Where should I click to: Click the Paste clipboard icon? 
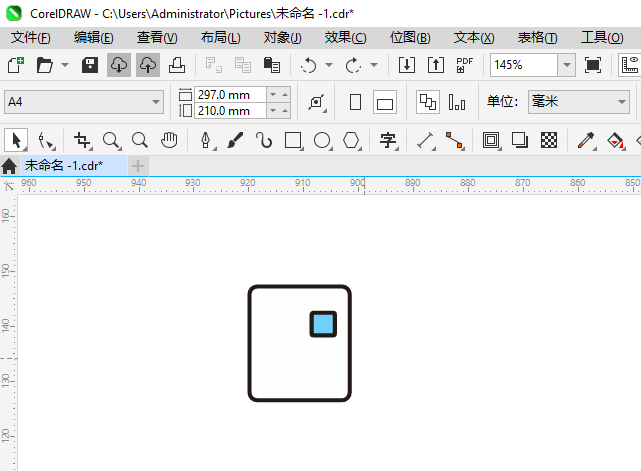pos(271,65)
